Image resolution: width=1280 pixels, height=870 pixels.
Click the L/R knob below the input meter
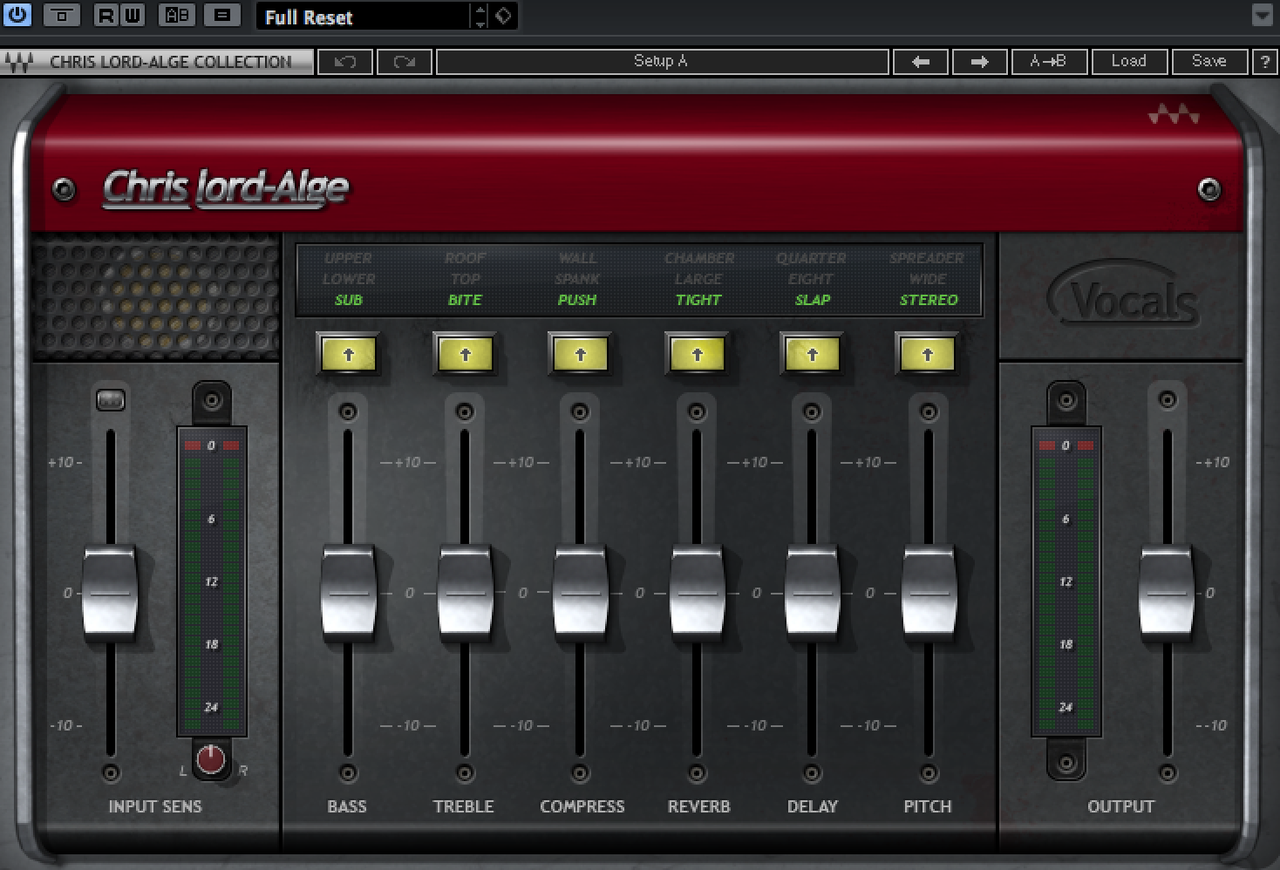pos(211,760)
